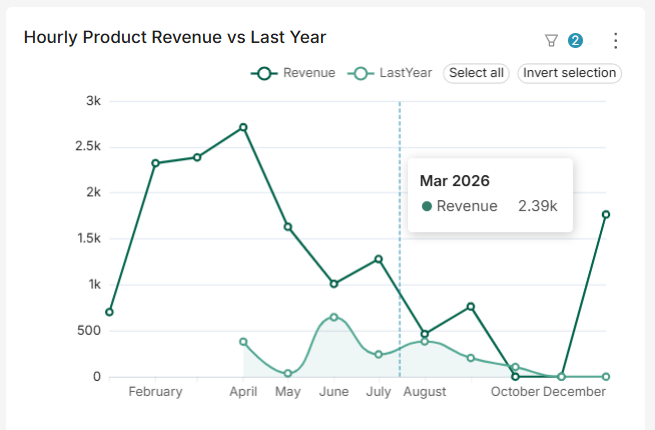
Task: Open the three-dot chart options menu
Action: [615, 41]
